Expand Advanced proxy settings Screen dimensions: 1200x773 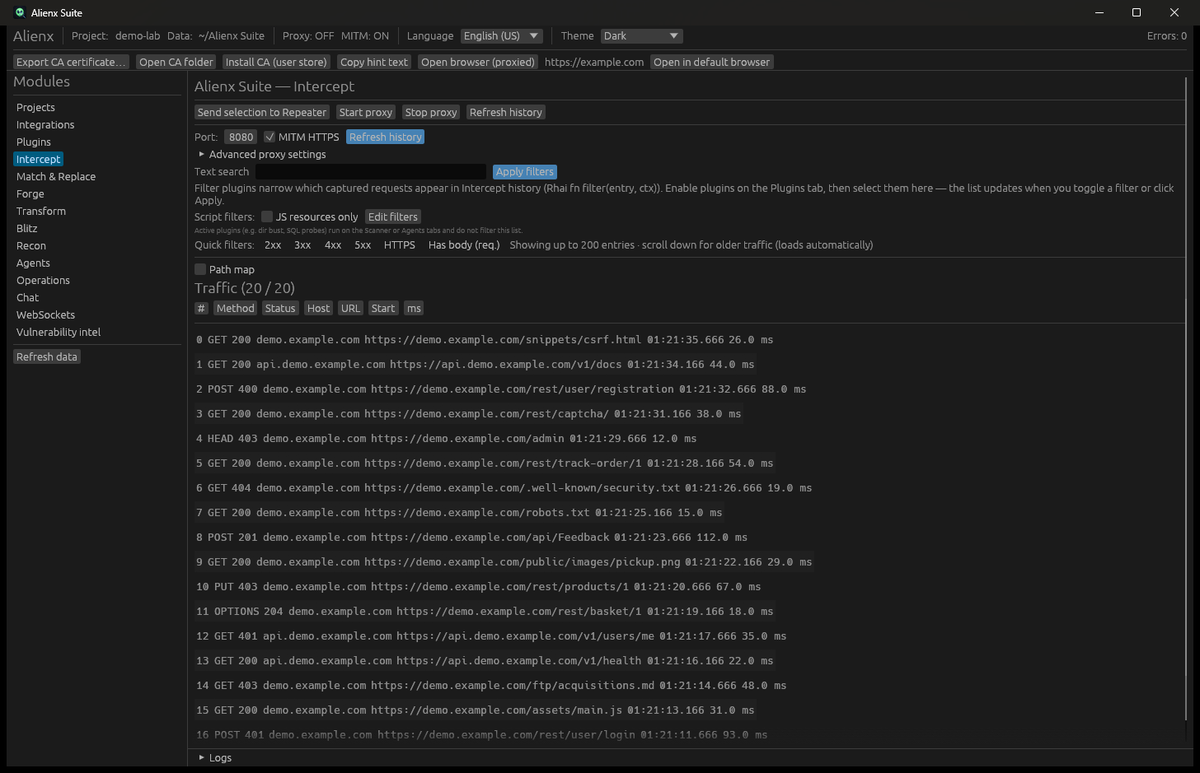pyautogui.click(x=261, y=154)
